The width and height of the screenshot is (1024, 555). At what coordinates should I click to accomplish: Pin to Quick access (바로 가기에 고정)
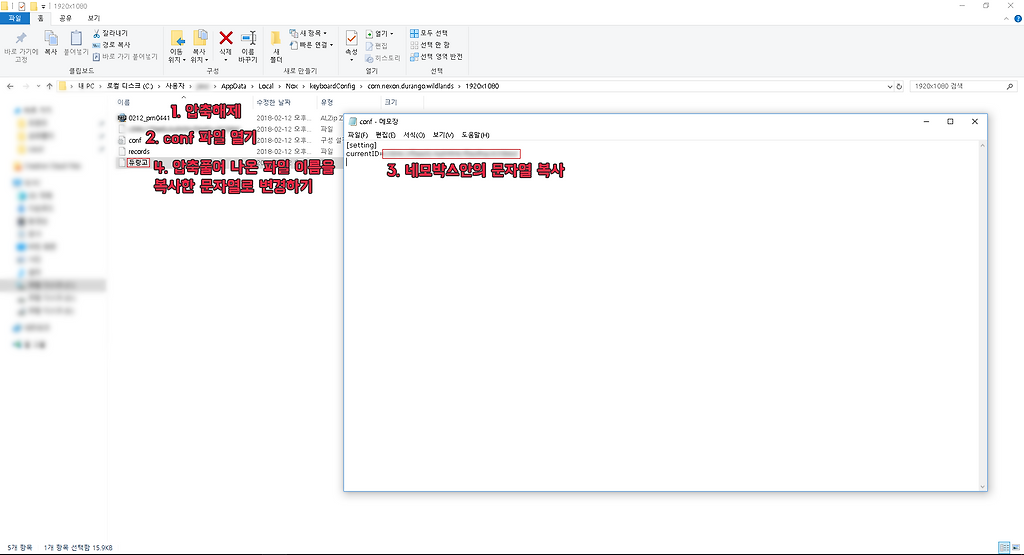pos(21,46)
